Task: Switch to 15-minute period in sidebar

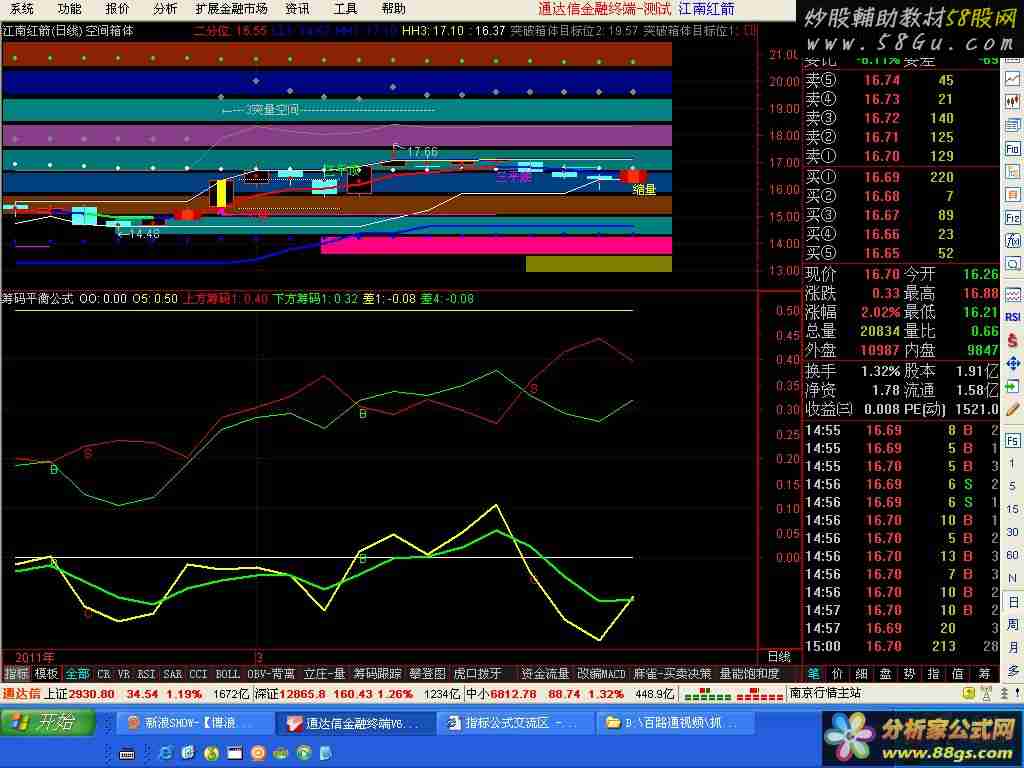Action: tap(1013, 509)
